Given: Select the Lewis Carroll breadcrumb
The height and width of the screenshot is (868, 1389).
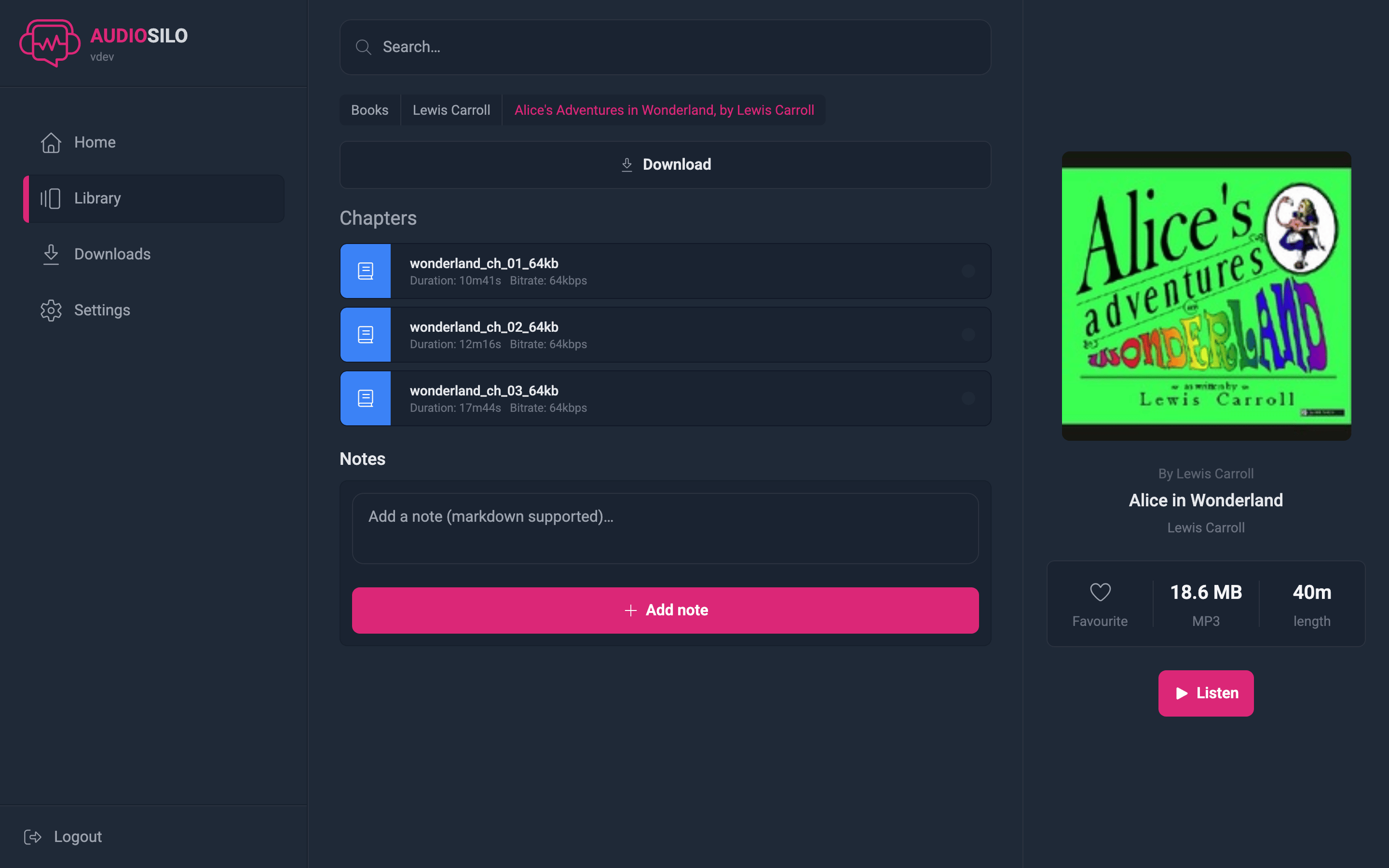Looking at the screenshot, I should [451, 110].
